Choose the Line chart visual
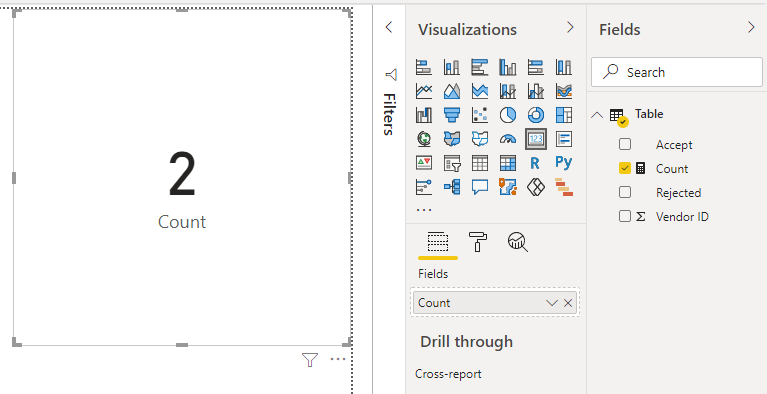Screen dimensions: 767x394 [424, 91]
